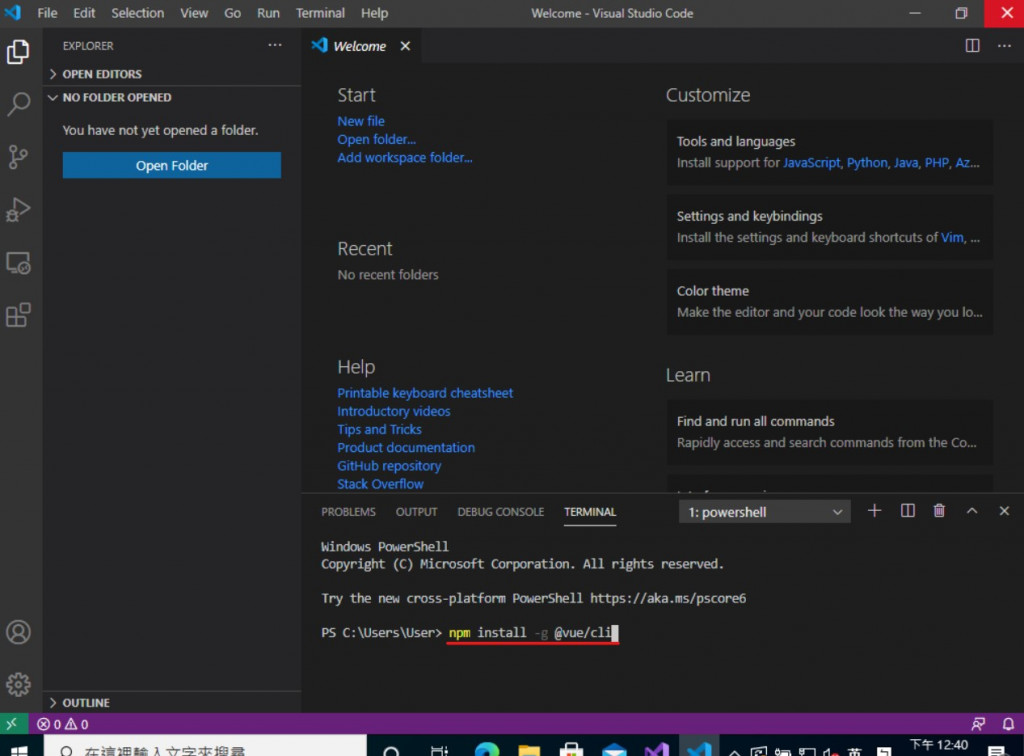Open Visual Studio from the taskbar
Screen dimensions: 1024x756
pos(656,749)
